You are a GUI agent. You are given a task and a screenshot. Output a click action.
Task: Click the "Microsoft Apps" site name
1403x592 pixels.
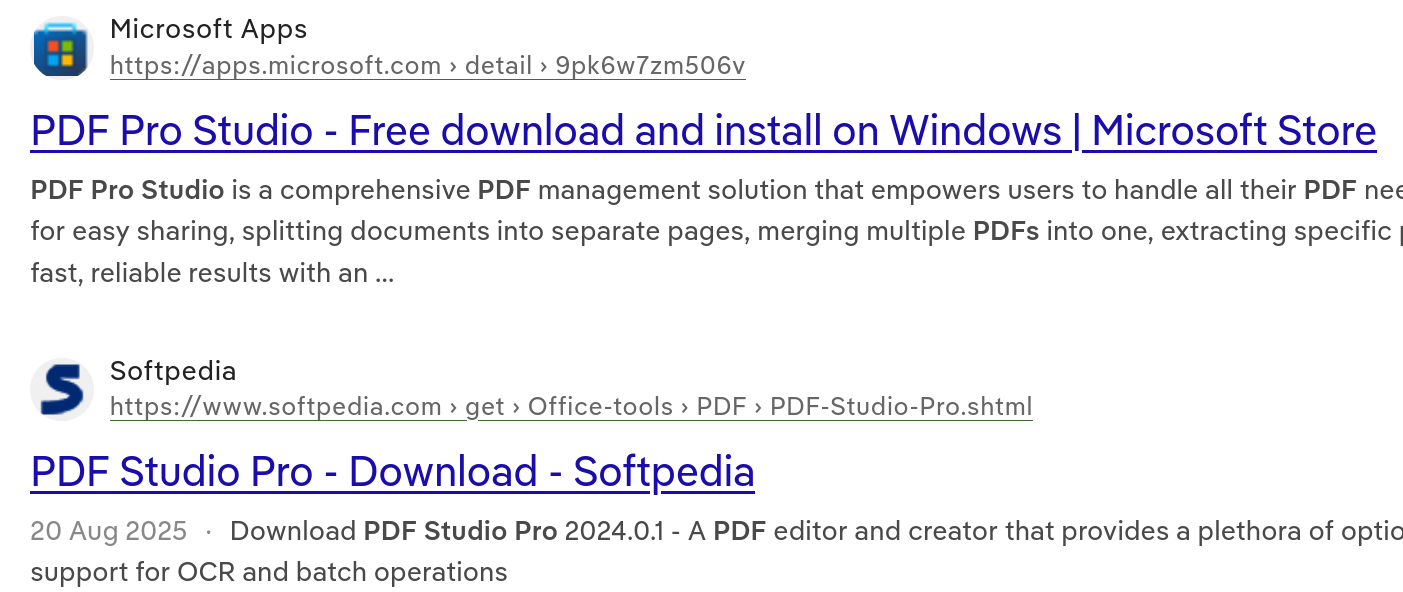tap(208, 29)
